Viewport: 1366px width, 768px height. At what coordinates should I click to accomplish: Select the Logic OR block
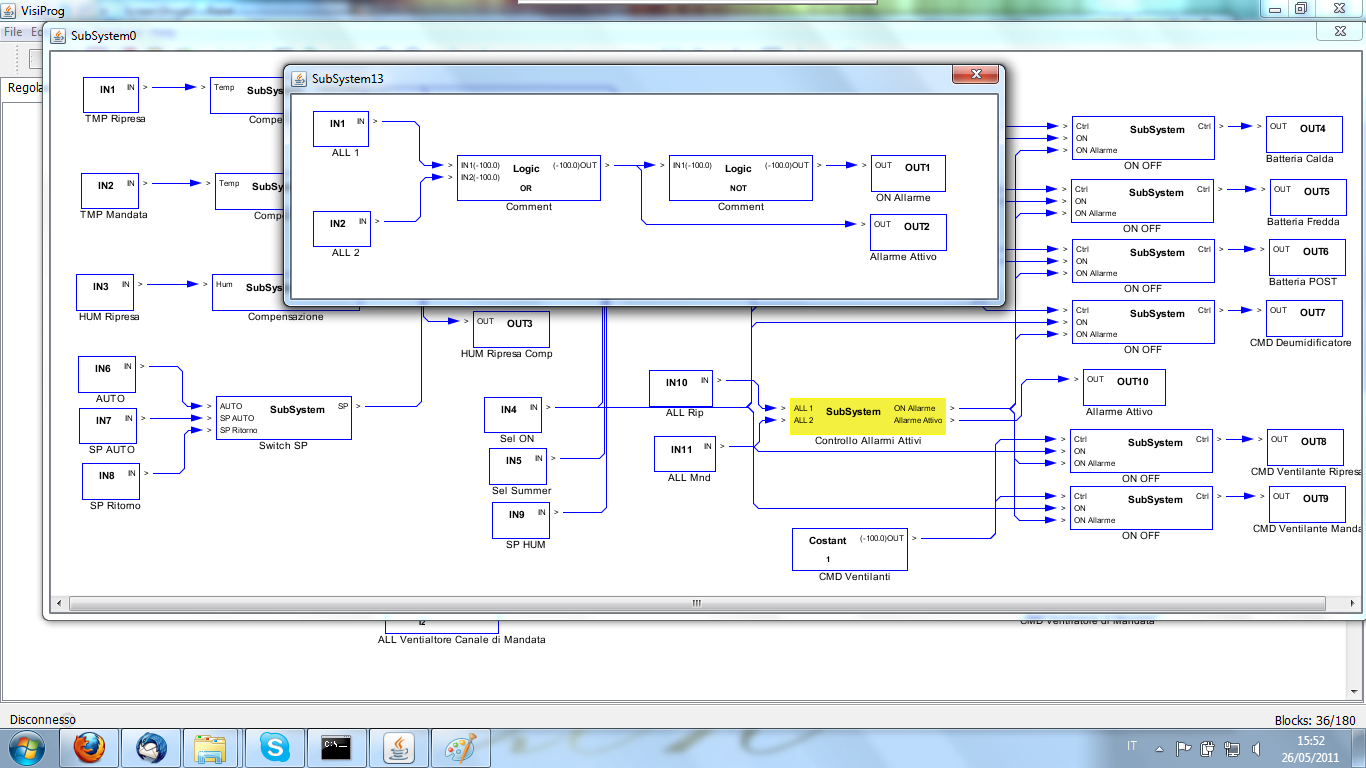[x=529, y=178]
